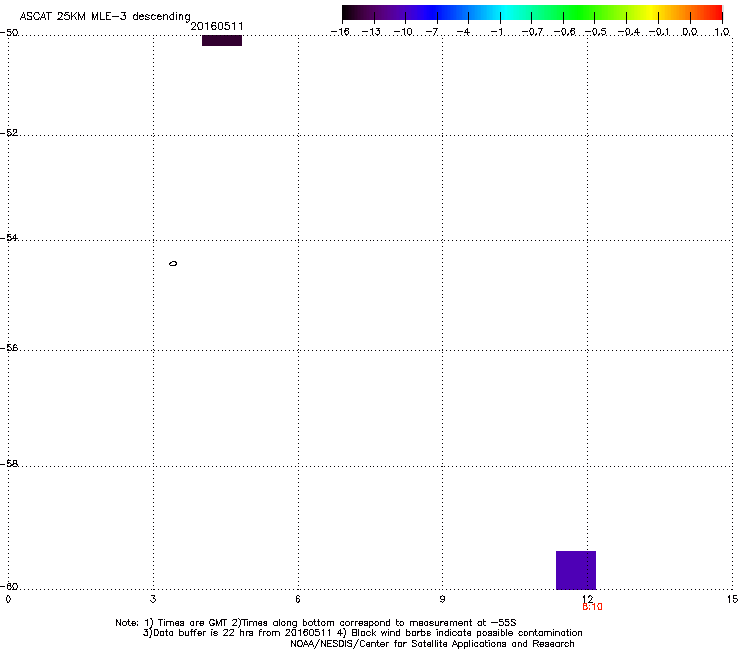Click the color scale label '-0.1'

click(659, 32)
